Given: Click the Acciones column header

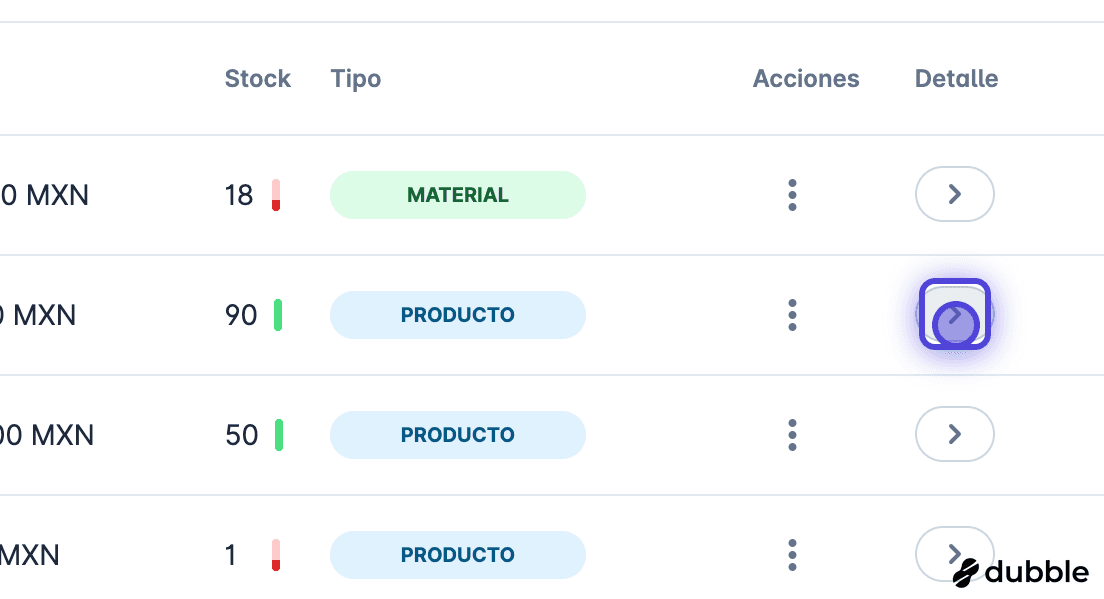Looking at the screenshot, I should pos(806,78).
